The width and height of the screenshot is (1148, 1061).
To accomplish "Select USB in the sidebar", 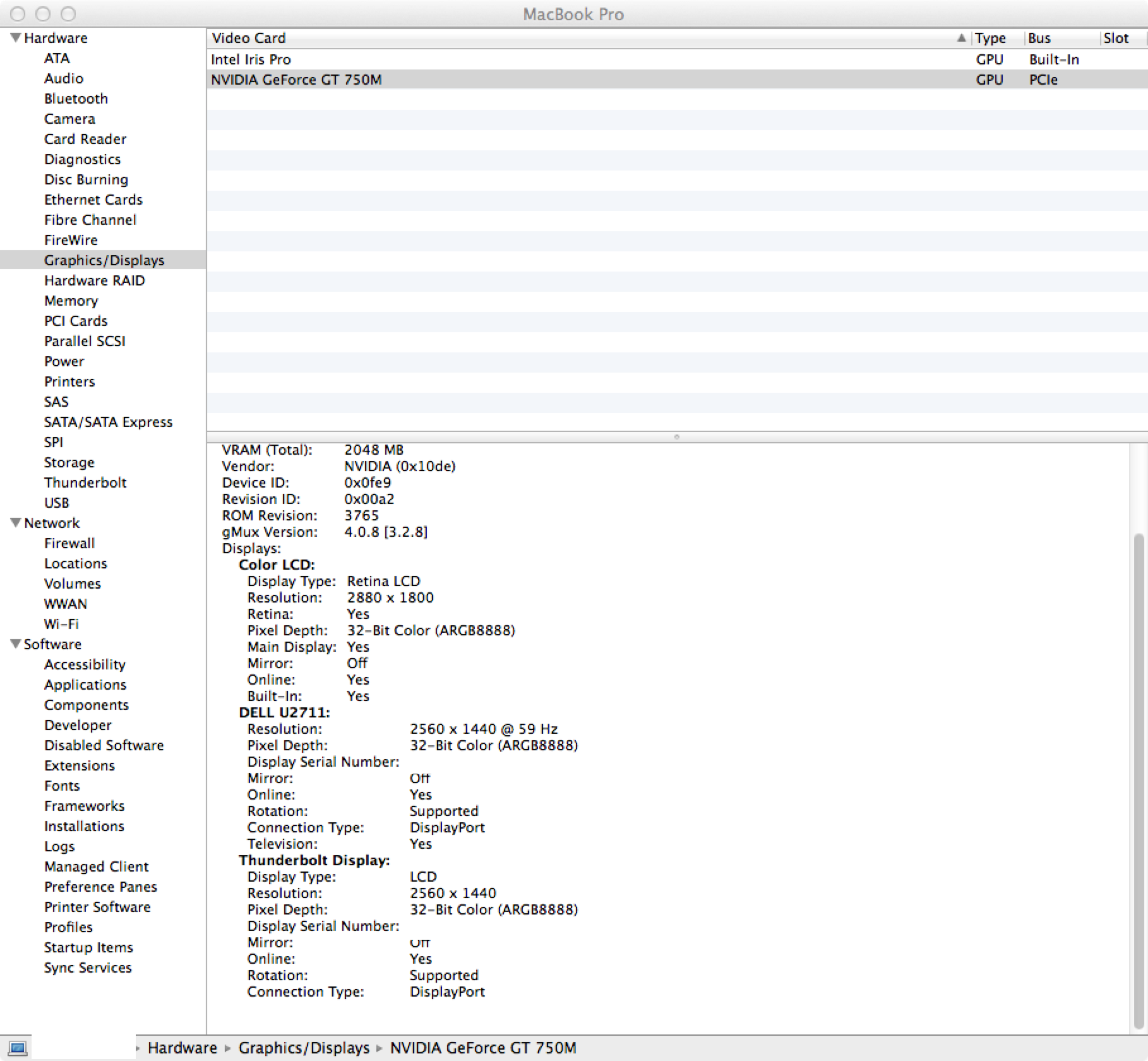I will click(x=56, y=503).
